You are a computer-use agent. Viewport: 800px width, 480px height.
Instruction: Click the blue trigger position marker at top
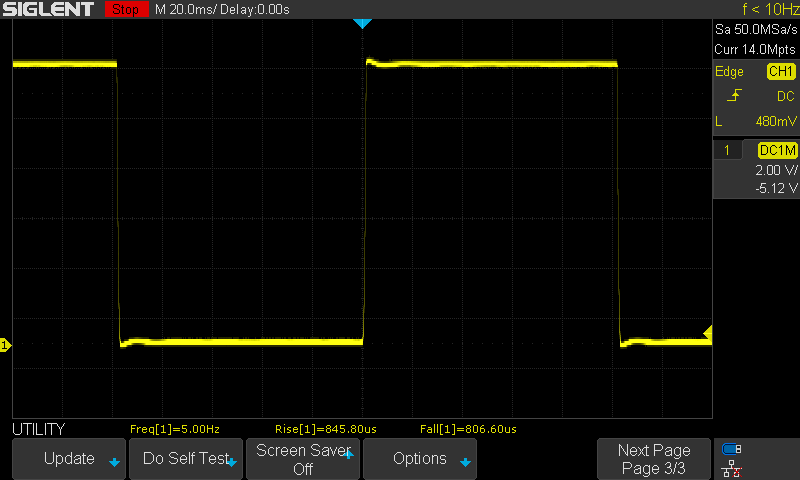pos(362,23)
